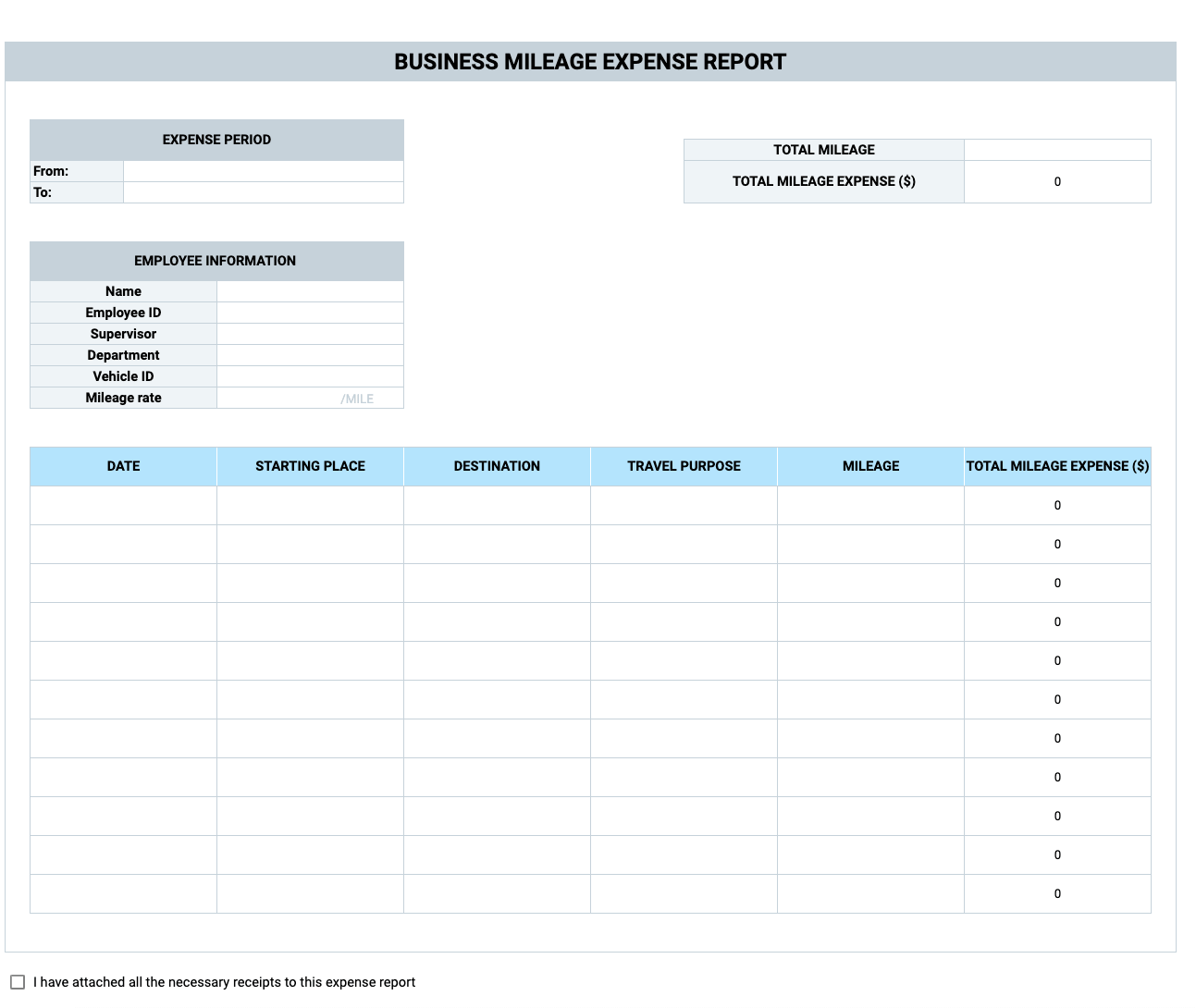Screen dimensions: 1196x1008
Task: Select the EXPENSE PERIOD header banner
Action: (x=216, y=139)
